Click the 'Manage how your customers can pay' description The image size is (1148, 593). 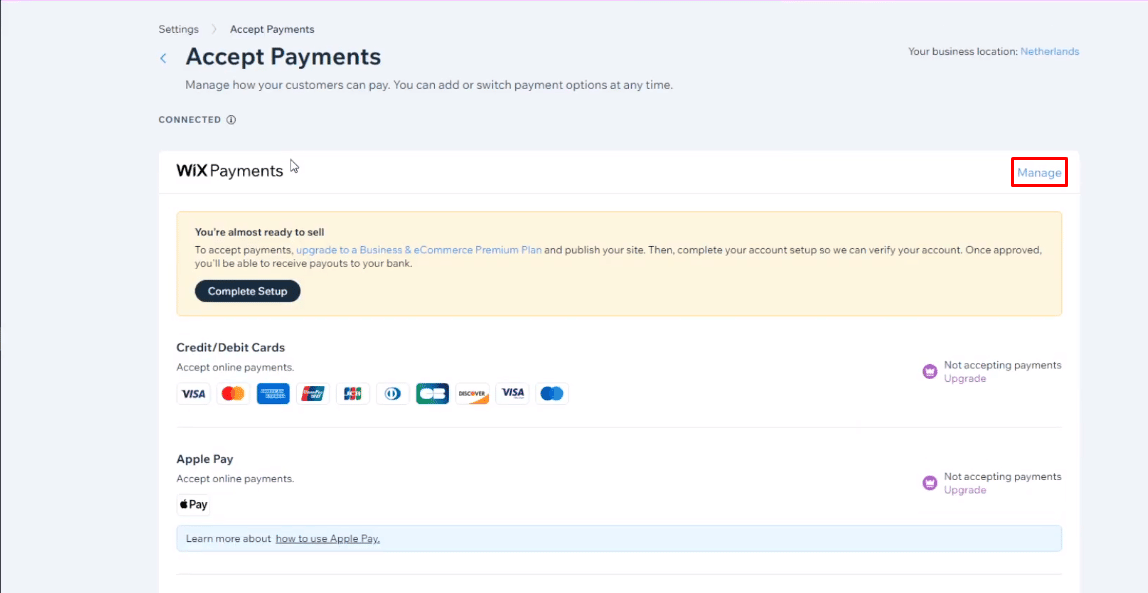point(429,85)
